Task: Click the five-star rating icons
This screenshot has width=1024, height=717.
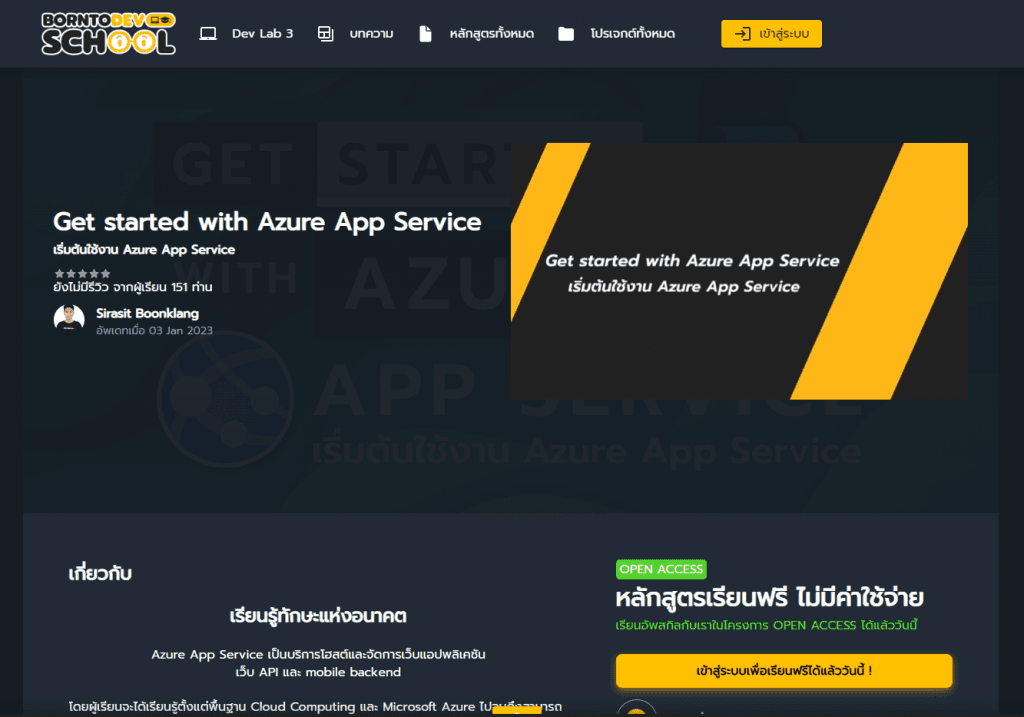Action: tap(82, 274)
